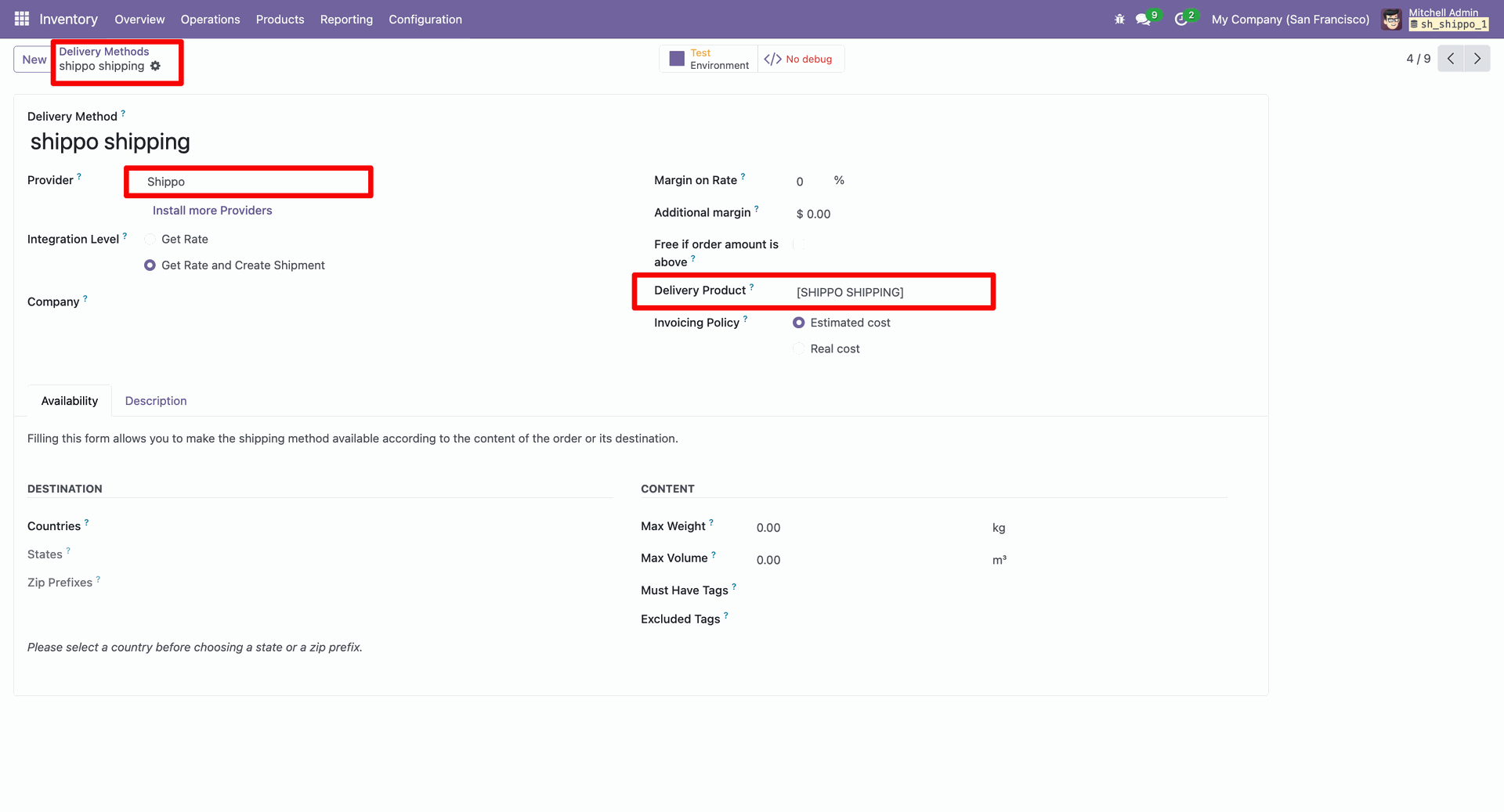Click the New button
The image size is (1504, 812).
pyautogui.click(x=34, y=60)
